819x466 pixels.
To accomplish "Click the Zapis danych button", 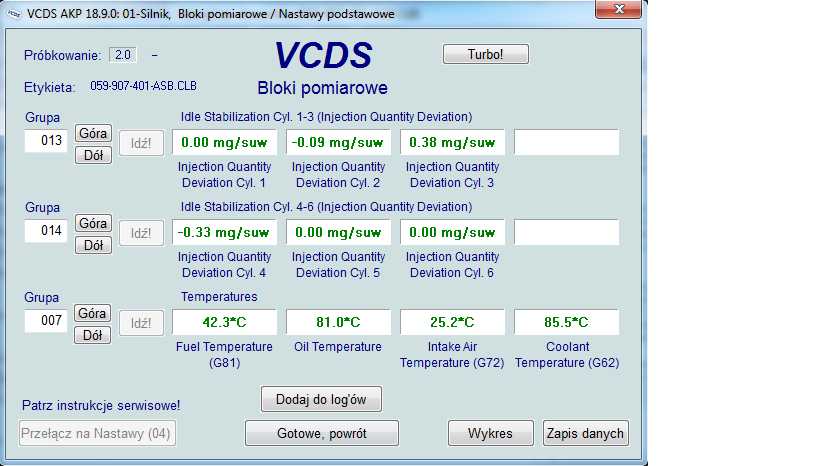I will click(586, 434).
